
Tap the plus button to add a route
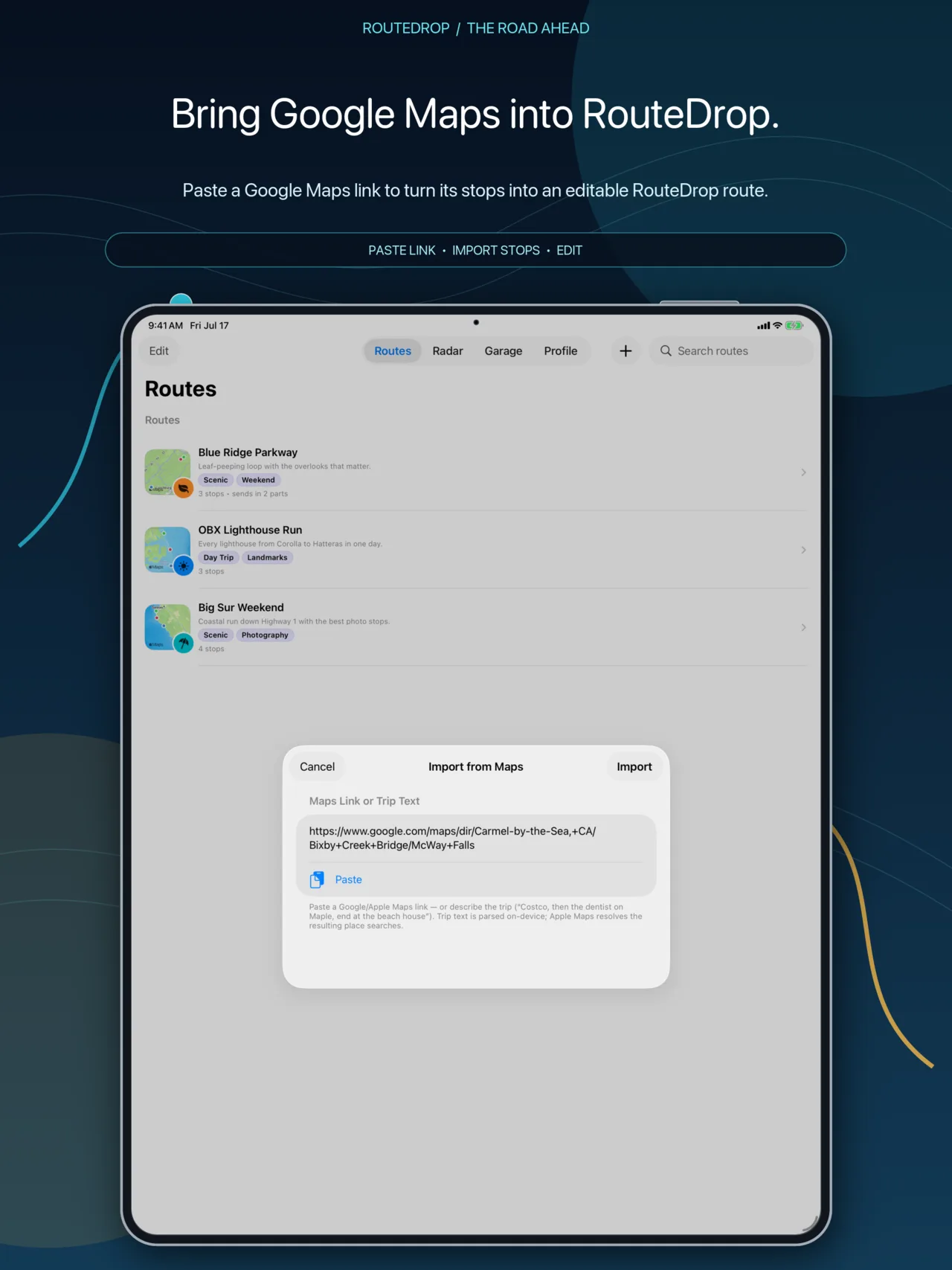(x=625, y=350)
